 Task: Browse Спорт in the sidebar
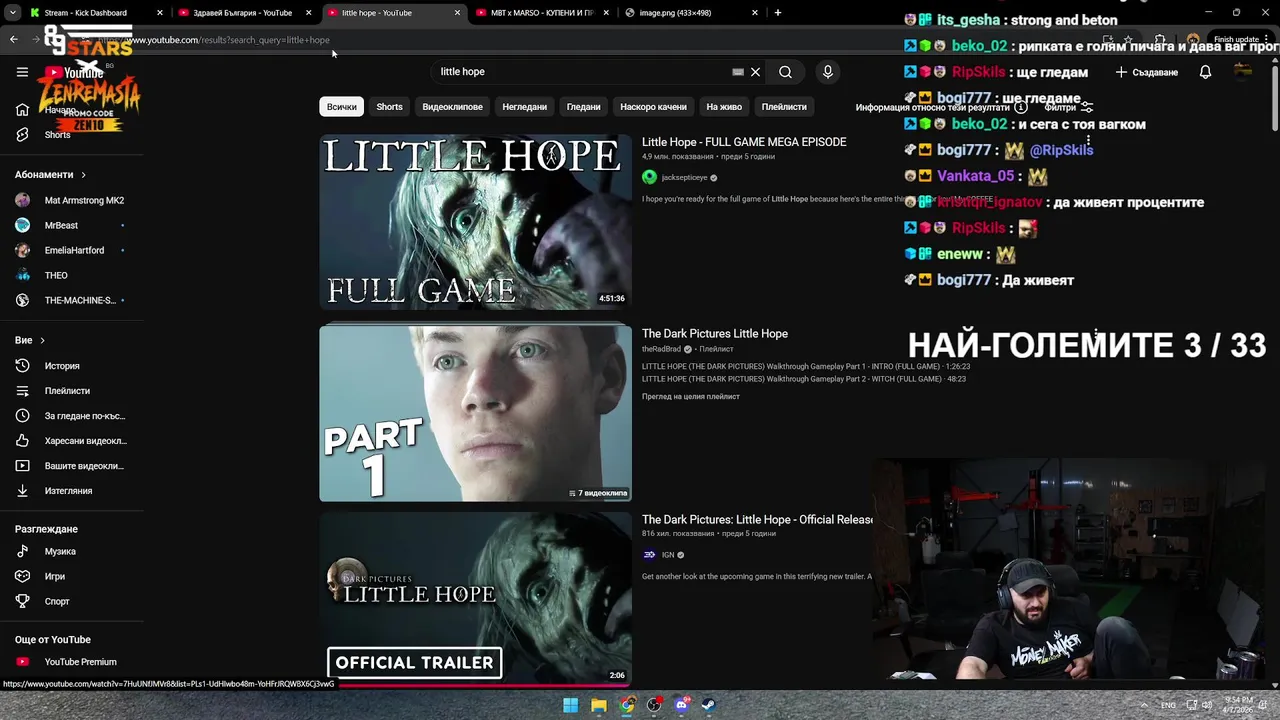(57, 602)
